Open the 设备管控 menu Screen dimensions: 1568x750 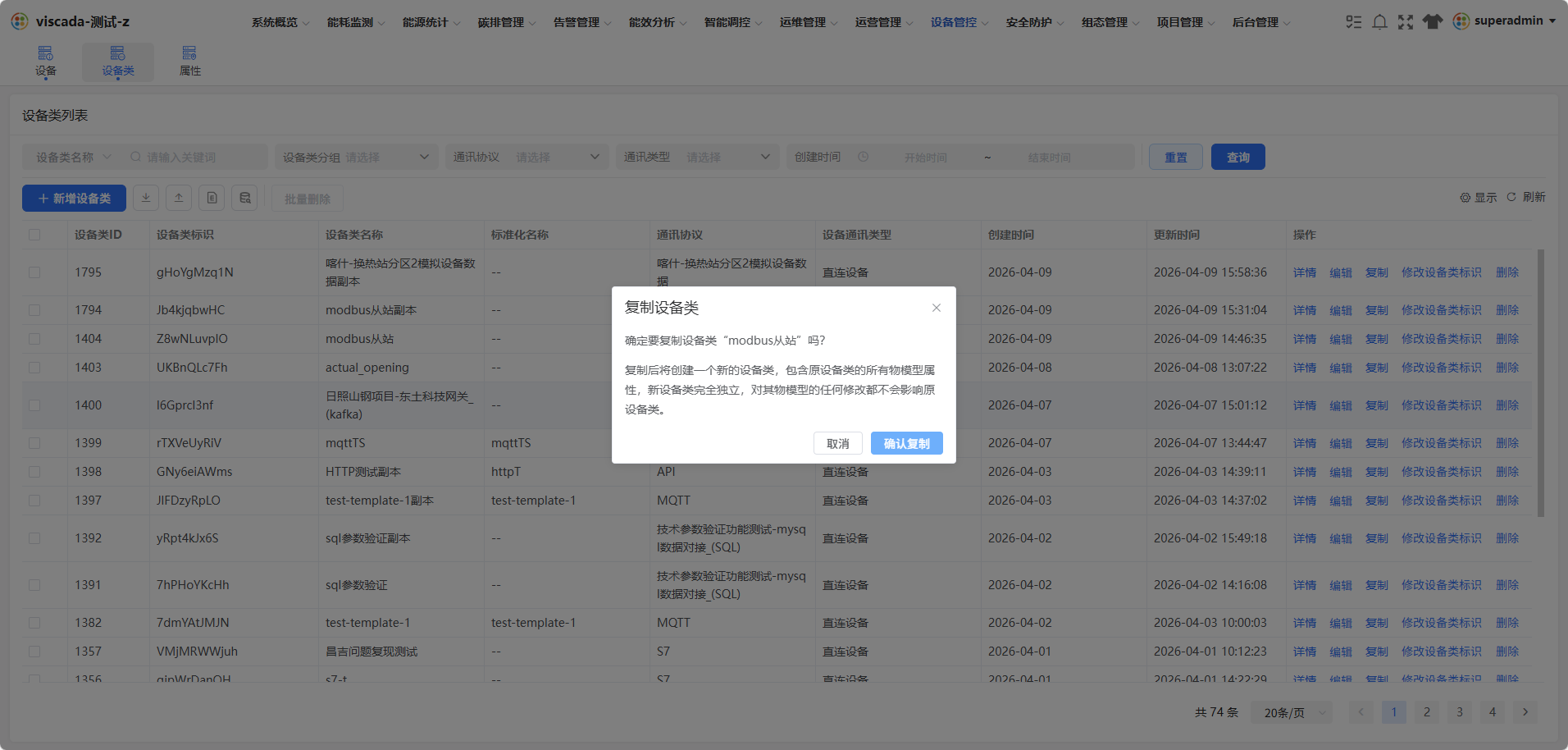[x=959, y=22]
